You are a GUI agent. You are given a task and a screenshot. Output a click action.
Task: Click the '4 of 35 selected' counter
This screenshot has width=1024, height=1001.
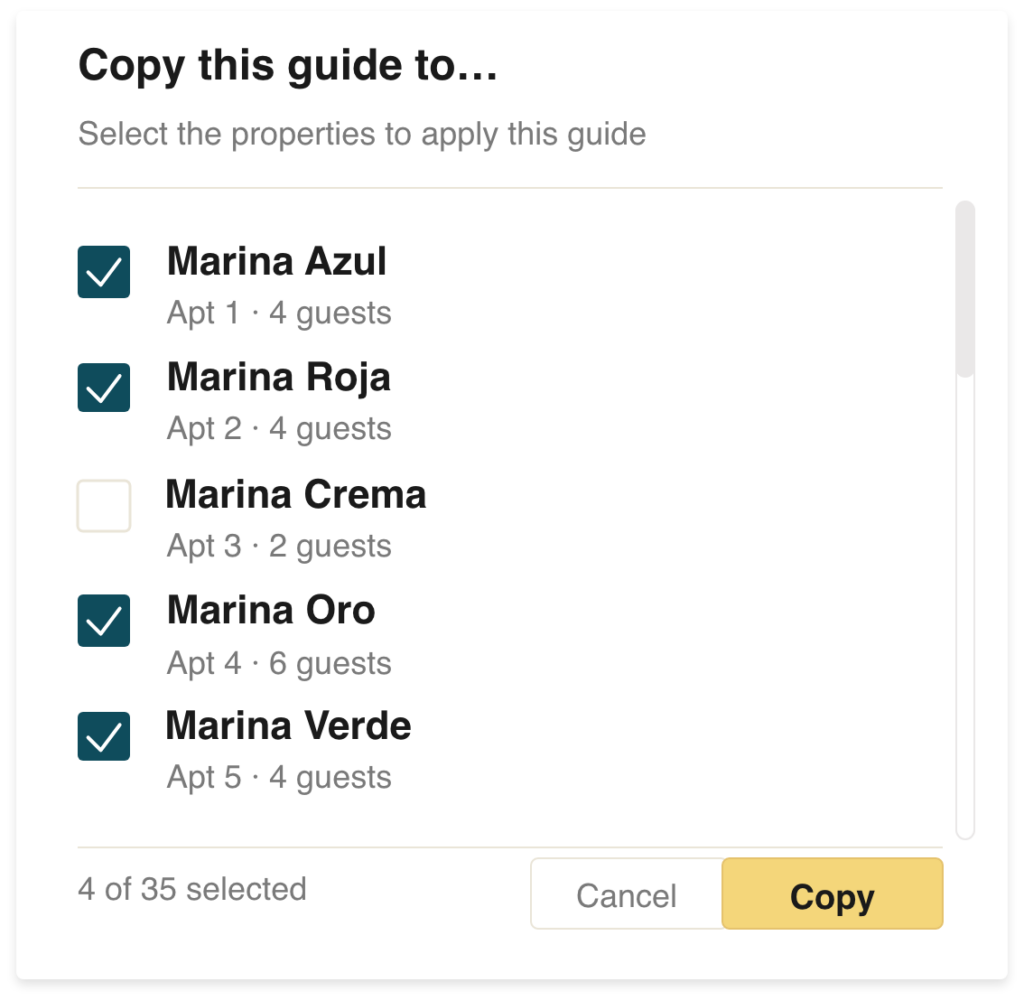(192, 889)
